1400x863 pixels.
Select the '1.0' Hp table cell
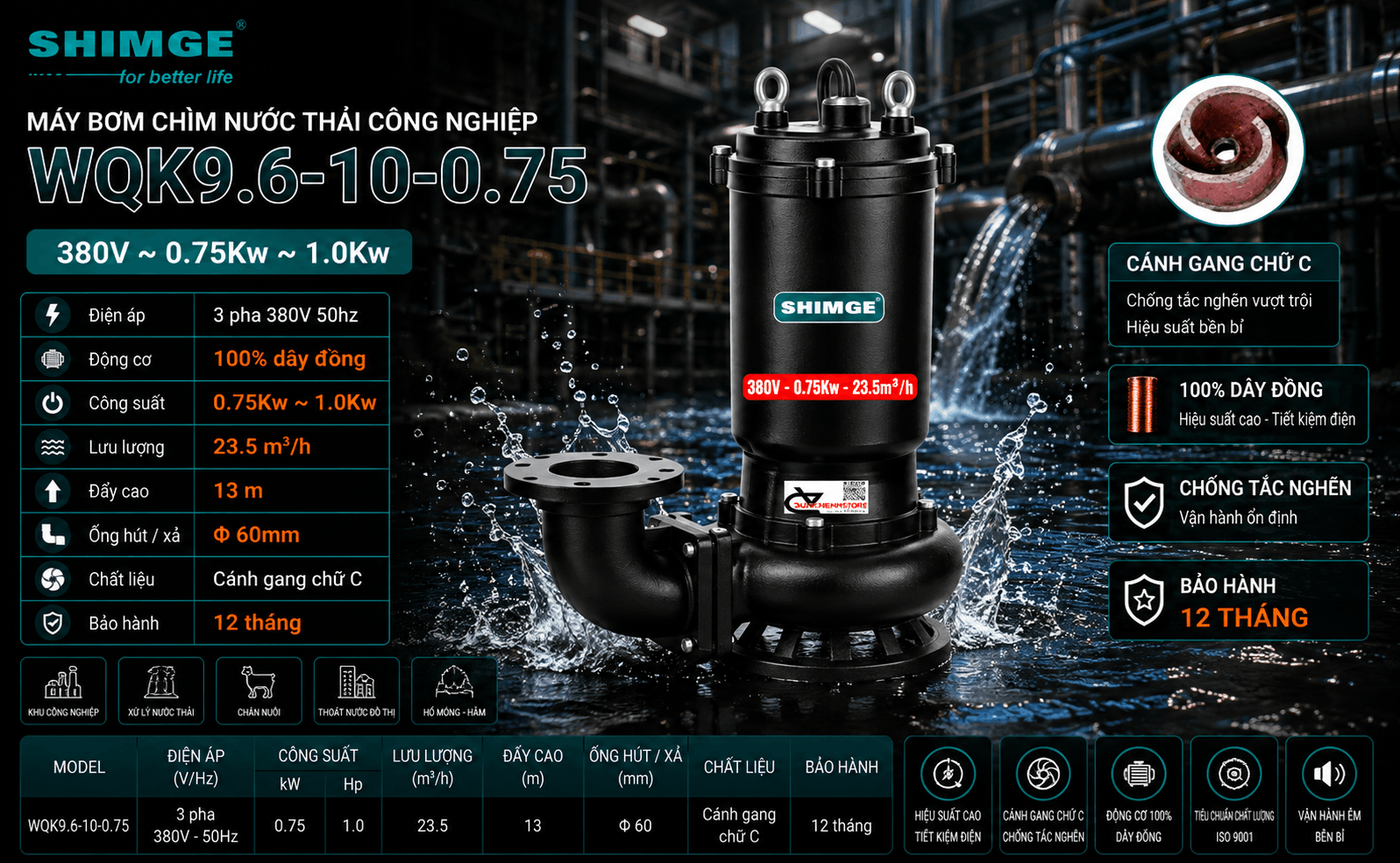coord(353,826)
